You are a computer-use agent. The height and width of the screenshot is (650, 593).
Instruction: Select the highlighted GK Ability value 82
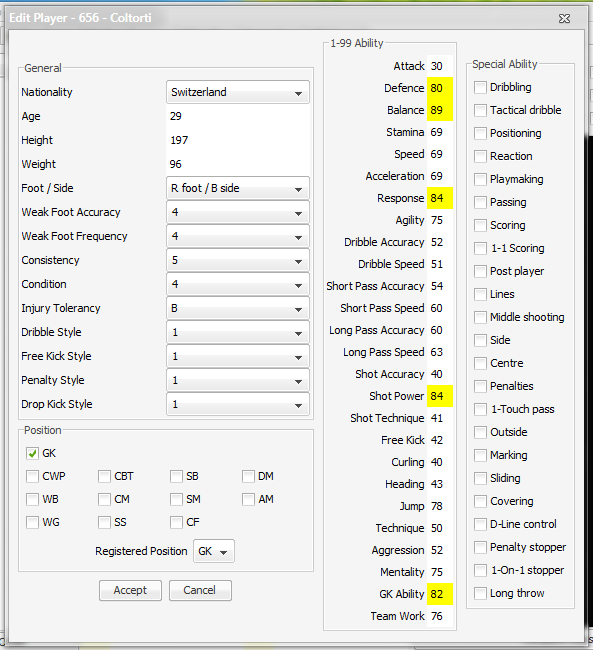(x=440, y=594)
